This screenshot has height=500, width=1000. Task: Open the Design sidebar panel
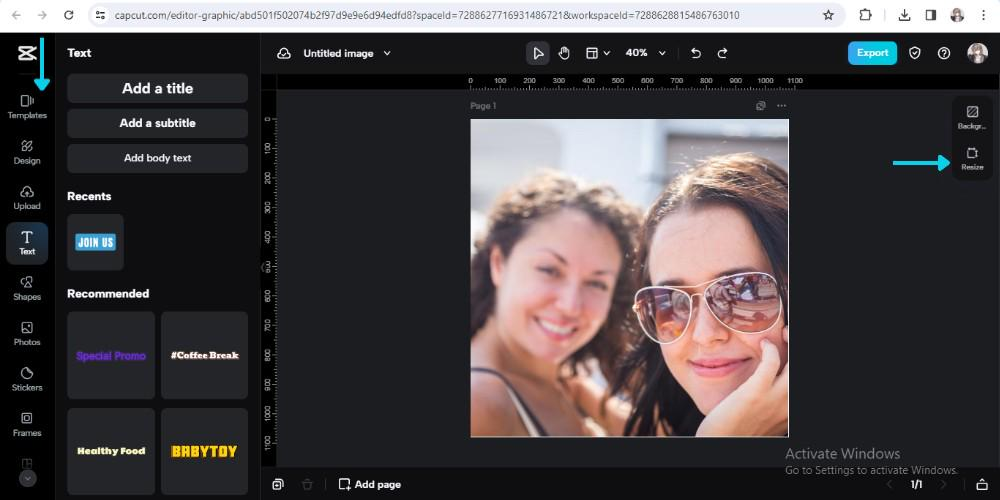click(x=27, y=152)
